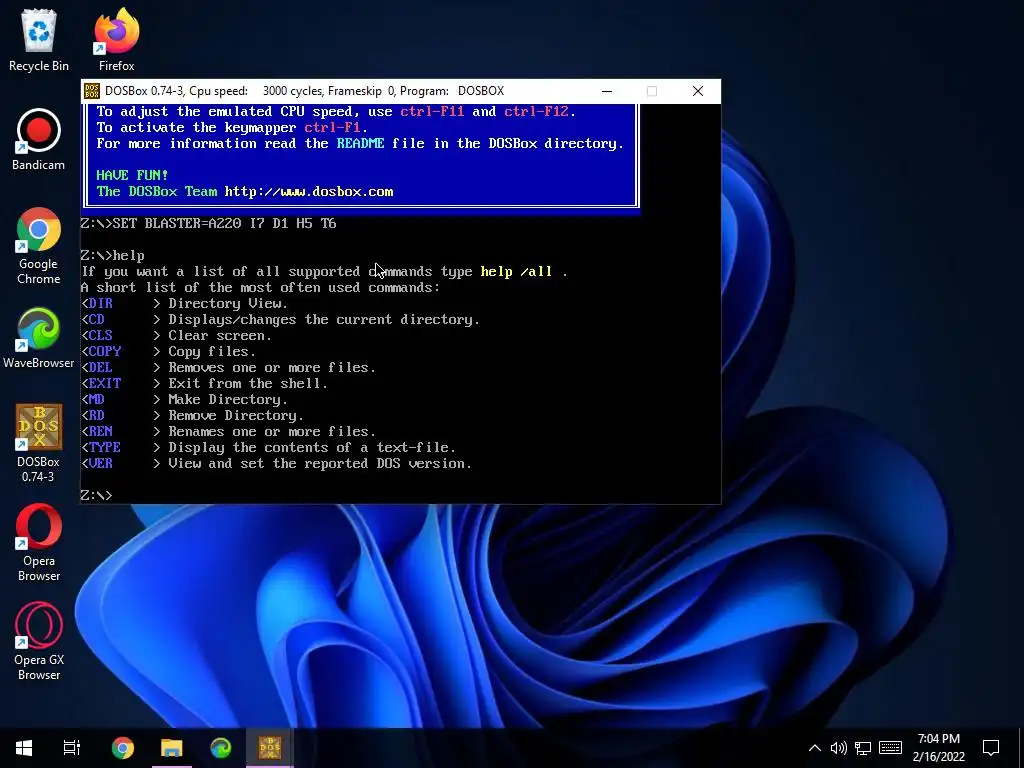Click 'Exit from the shell.' text
This screenshot has width=1024, height=768.
point(248,383)
